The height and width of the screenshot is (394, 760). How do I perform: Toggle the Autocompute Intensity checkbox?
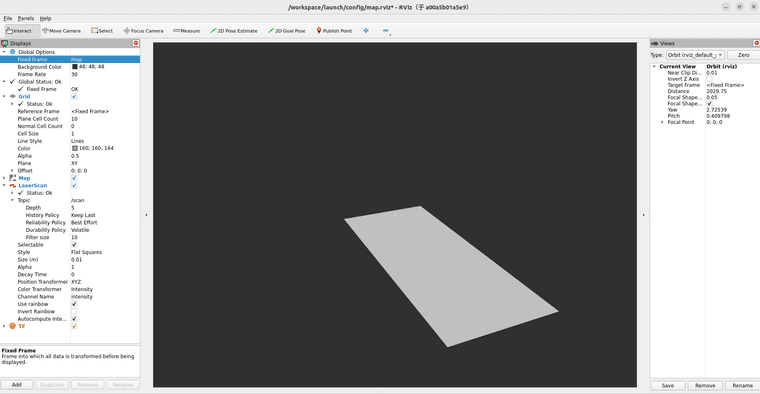click(74, 319)
